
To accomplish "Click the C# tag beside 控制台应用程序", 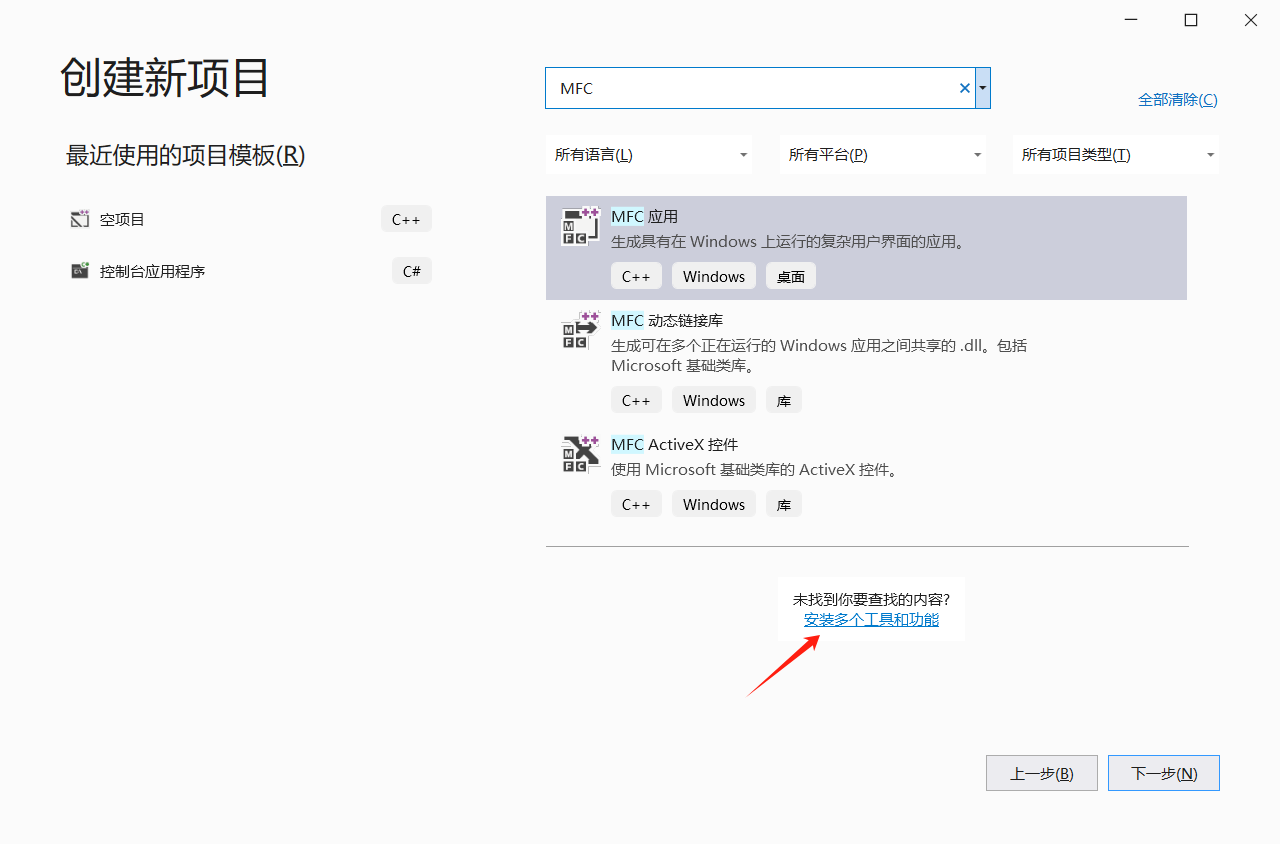I will coord(412,271).
